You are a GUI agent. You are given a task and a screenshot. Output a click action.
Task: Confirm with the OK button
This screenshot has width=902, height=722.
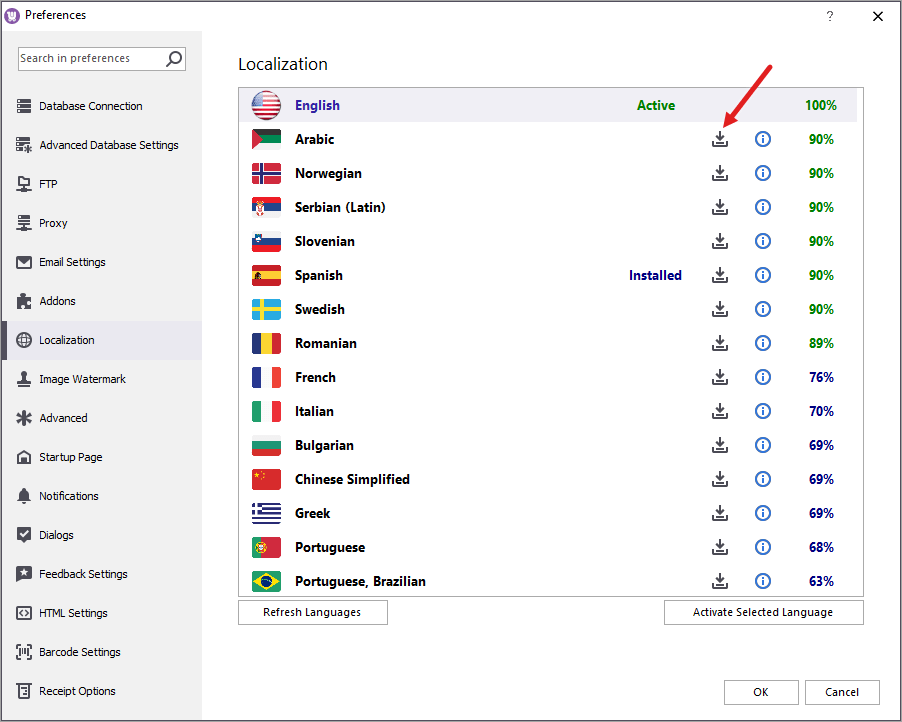761,692
